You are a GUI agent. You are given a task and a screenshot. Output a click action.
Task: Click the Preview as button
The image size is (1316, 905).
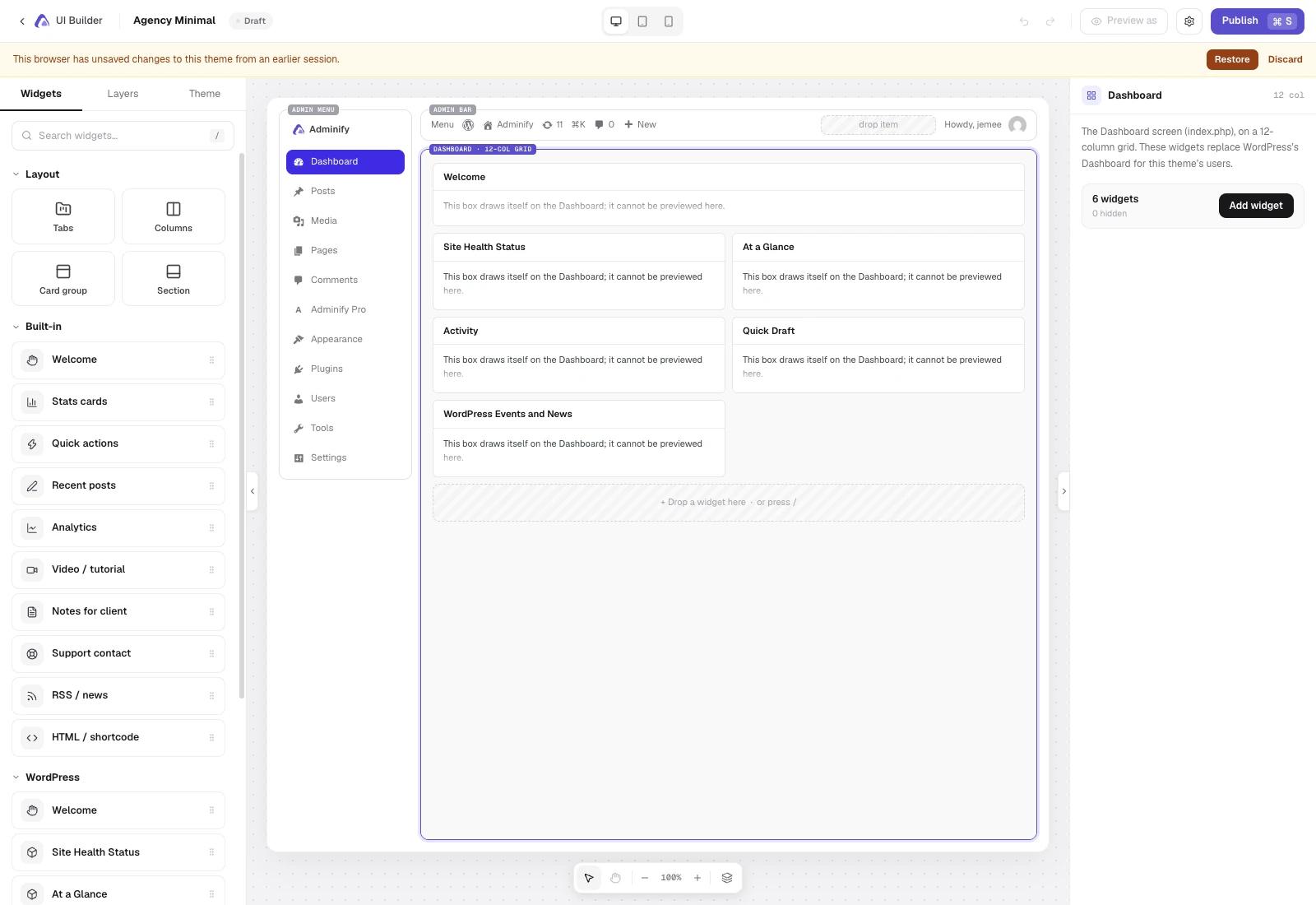(x=1124, y=21)
